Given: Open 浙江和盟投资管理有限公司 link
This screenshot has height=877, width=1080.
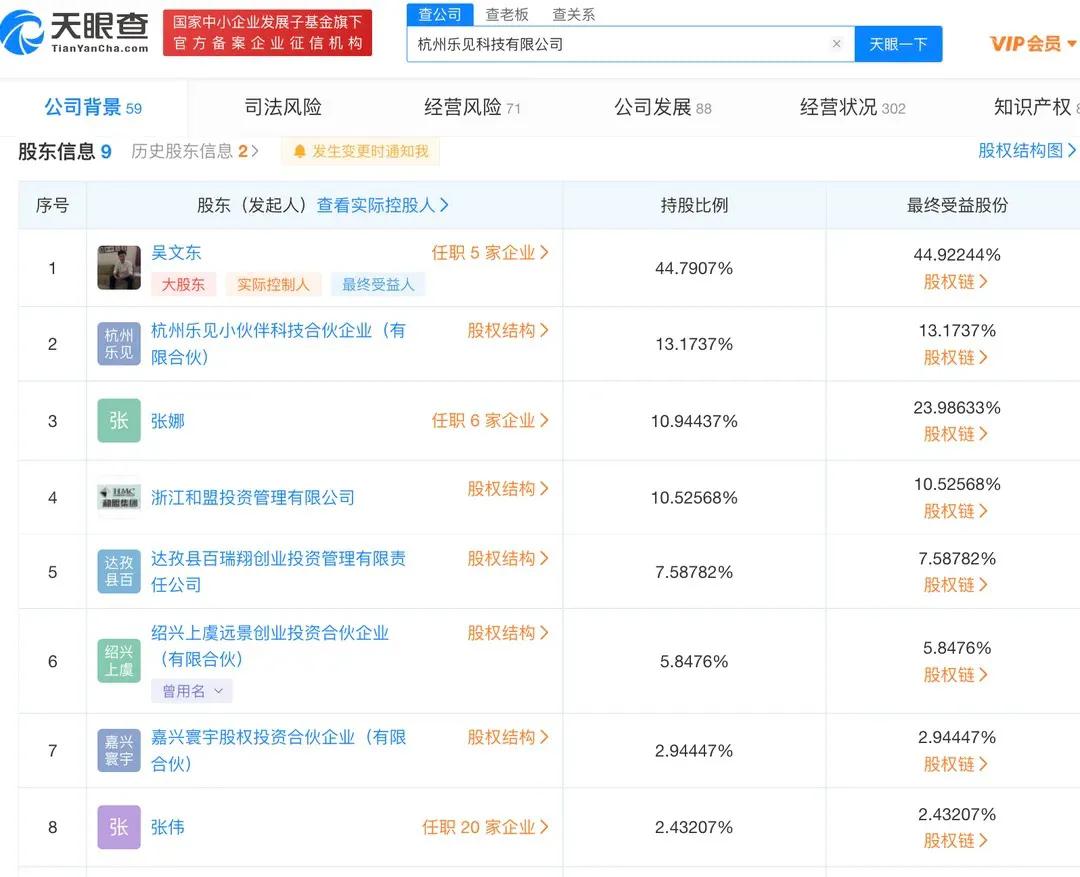Looking at the screenshot, I should pyautogui.click(x=253, y=497).
